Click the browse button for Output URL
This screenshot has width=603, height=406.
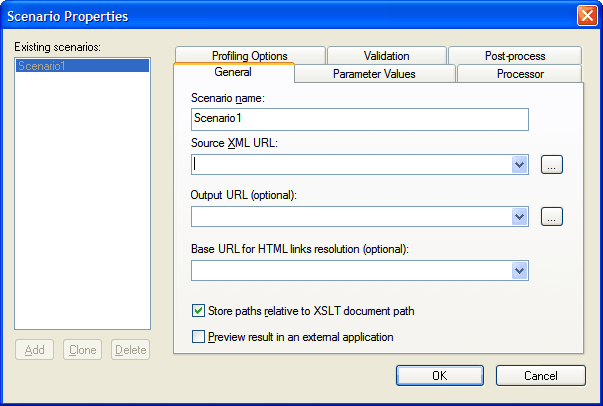(552, 216)
